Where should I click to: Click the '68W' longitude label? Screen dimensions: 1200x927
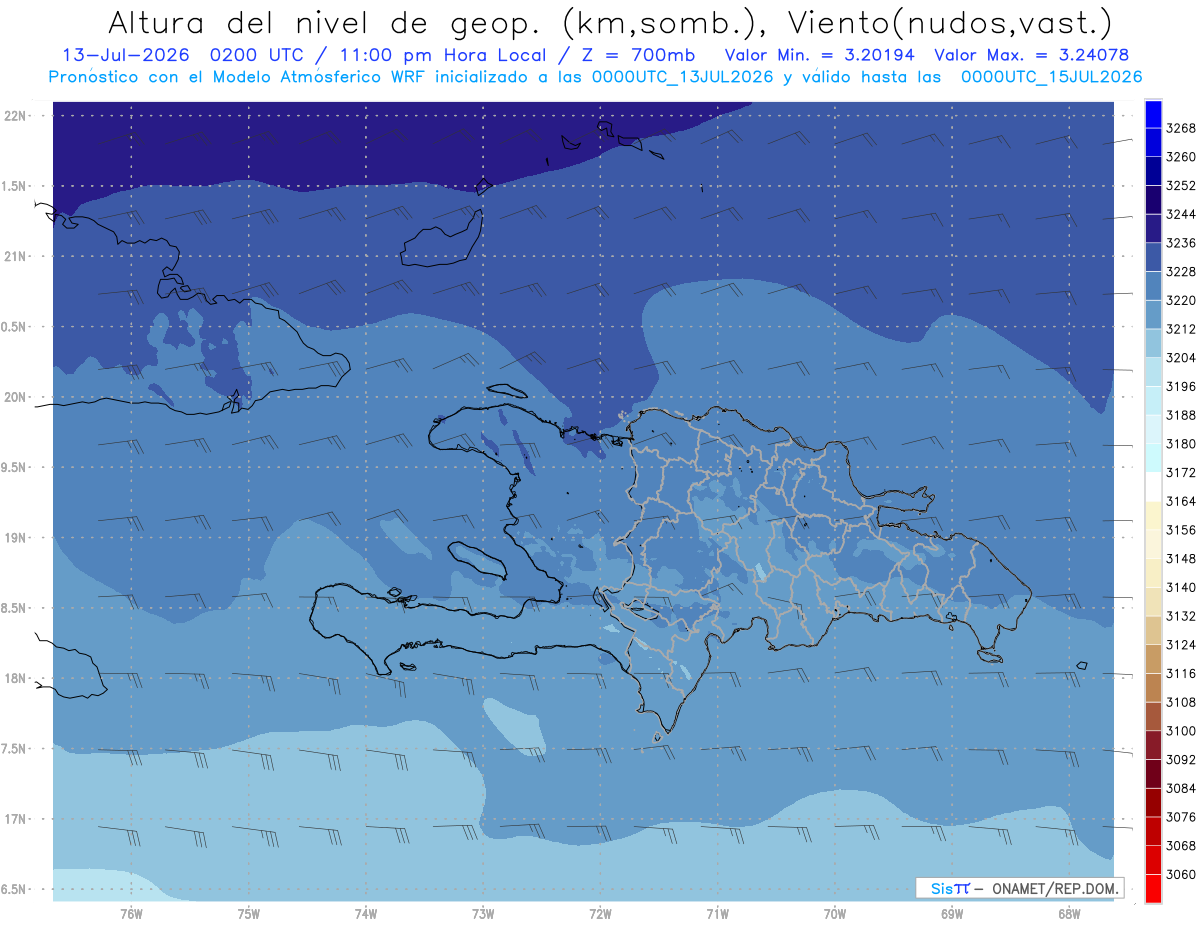[x=1069, y=913]
